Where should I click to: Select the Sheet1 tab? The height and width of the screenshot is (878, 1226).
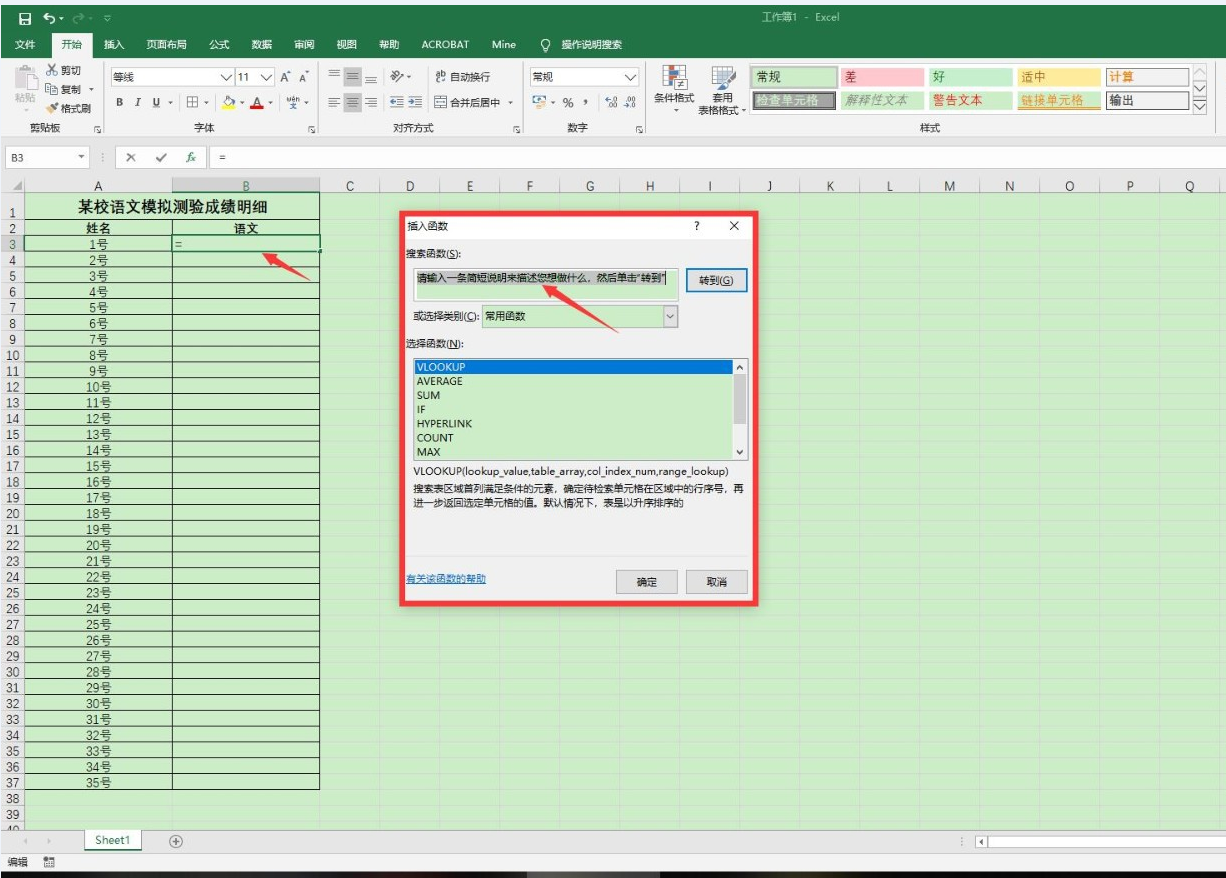[112, 841]
